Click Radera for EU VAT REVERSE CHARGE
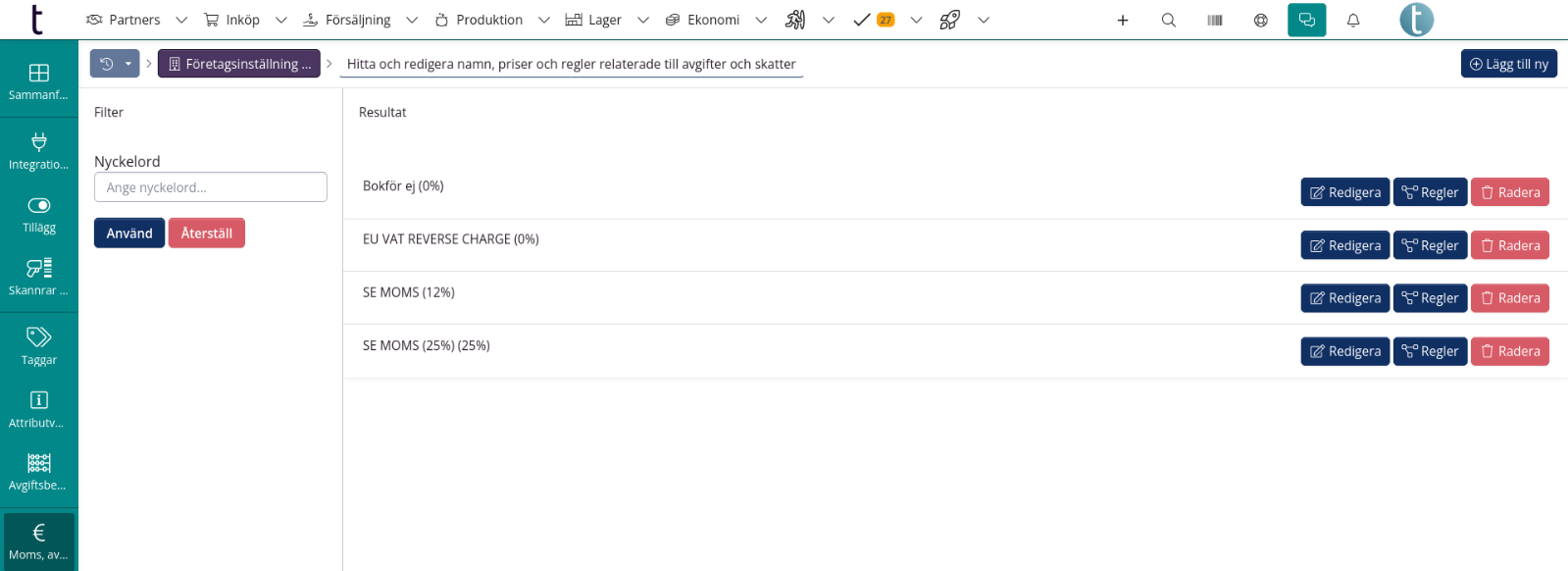The image size is (1568, 571). point(1509,245)
